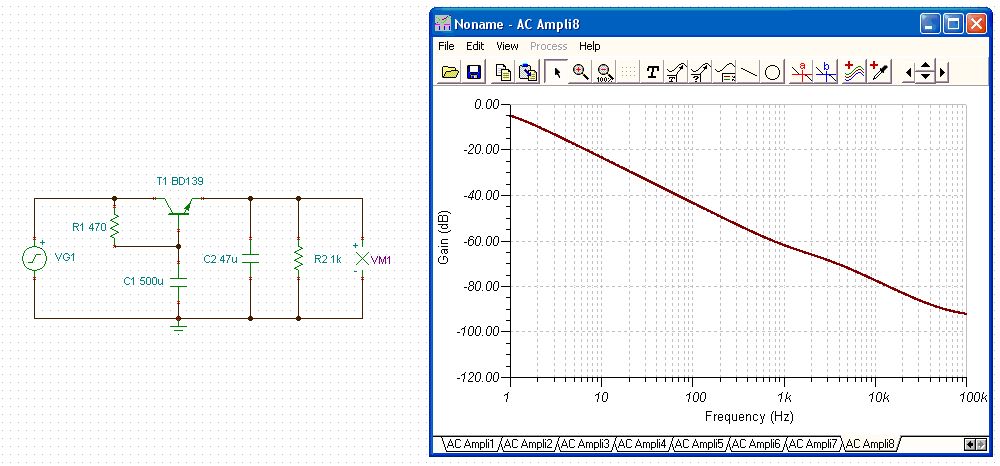Click the 'VM1' label text
The width and height of the screenshot is (1000, 466).
coord(381,260)
